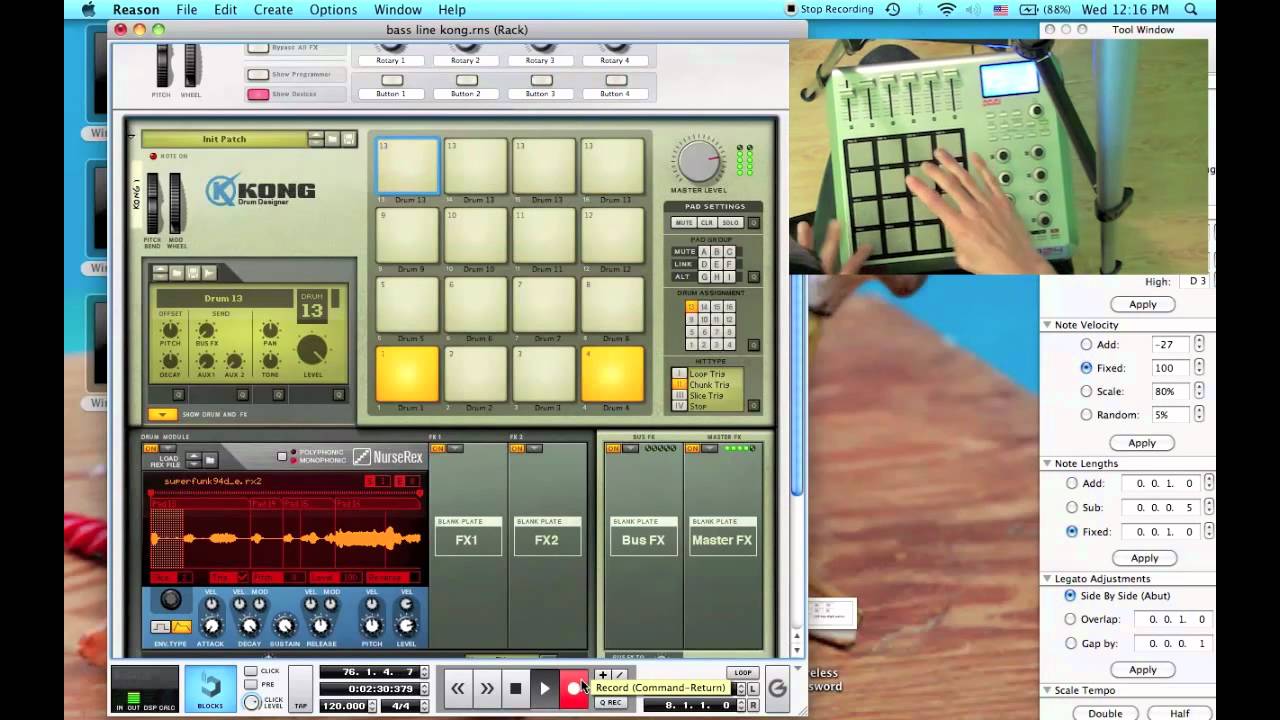Click the drum panel play-sample icon
The height and width of the screenshot is (720, 1280).
point(209,273)
